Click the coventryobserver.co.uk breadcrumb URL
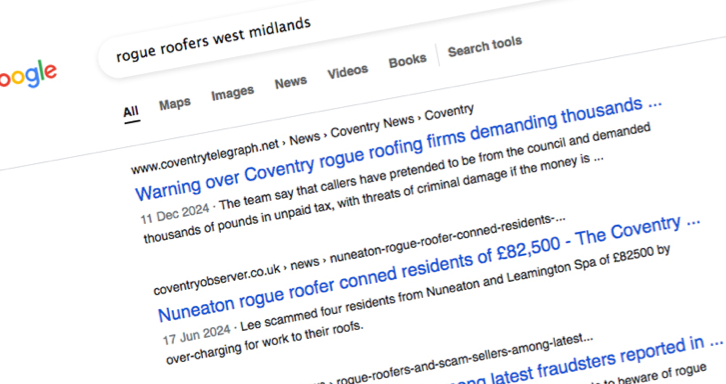Viewport: 726px width, 384px height. (359, 255)
